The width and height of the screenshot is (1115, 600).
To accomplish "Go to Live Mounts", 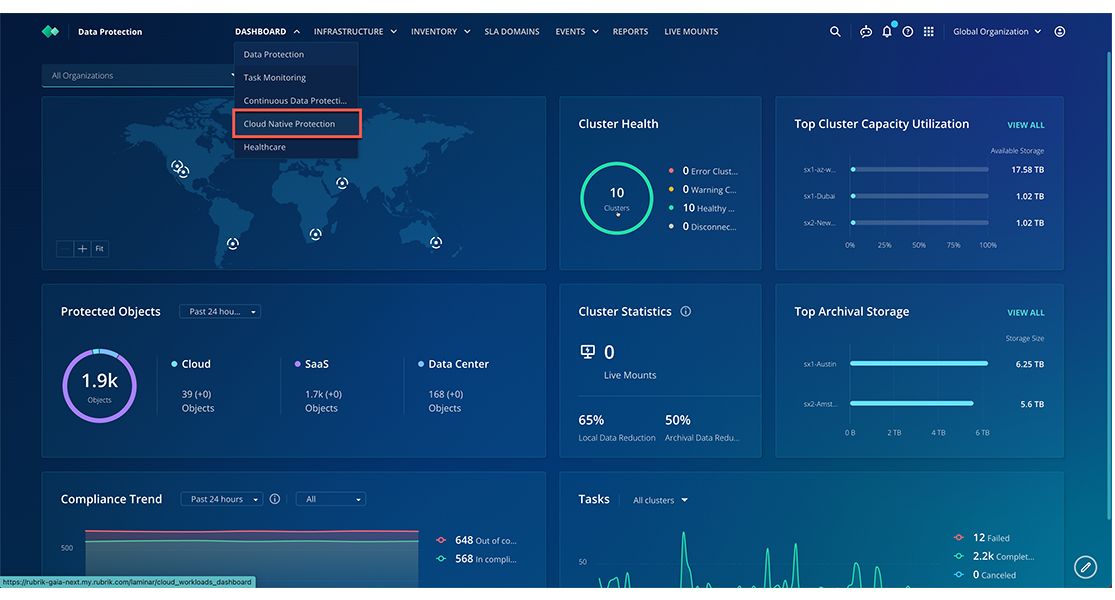I will click(x=690, y=31).
